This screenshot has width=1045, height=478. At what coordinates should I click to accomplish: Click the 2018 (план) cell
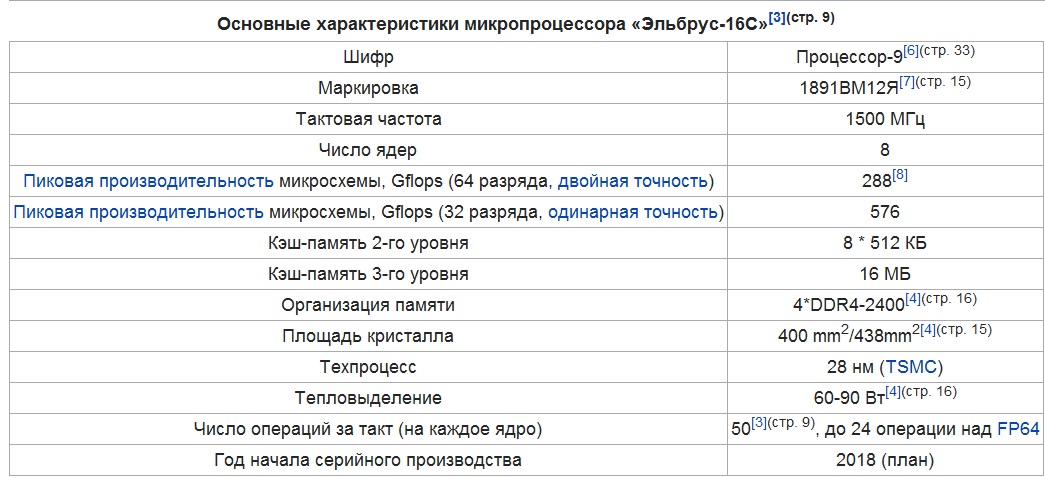coord(885,460)
